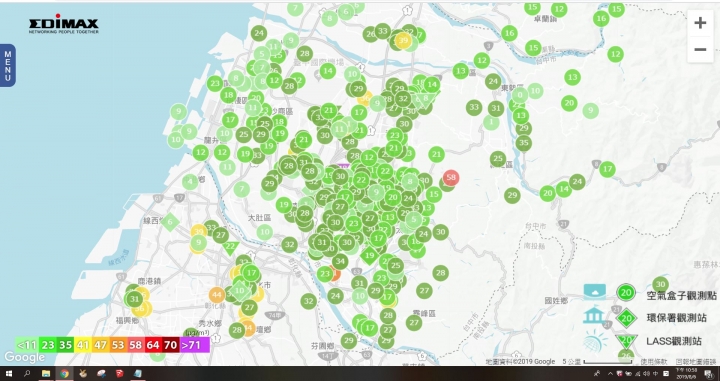
Task: Switch to Chrome in the taskbar
Action: tap(64, 374)
